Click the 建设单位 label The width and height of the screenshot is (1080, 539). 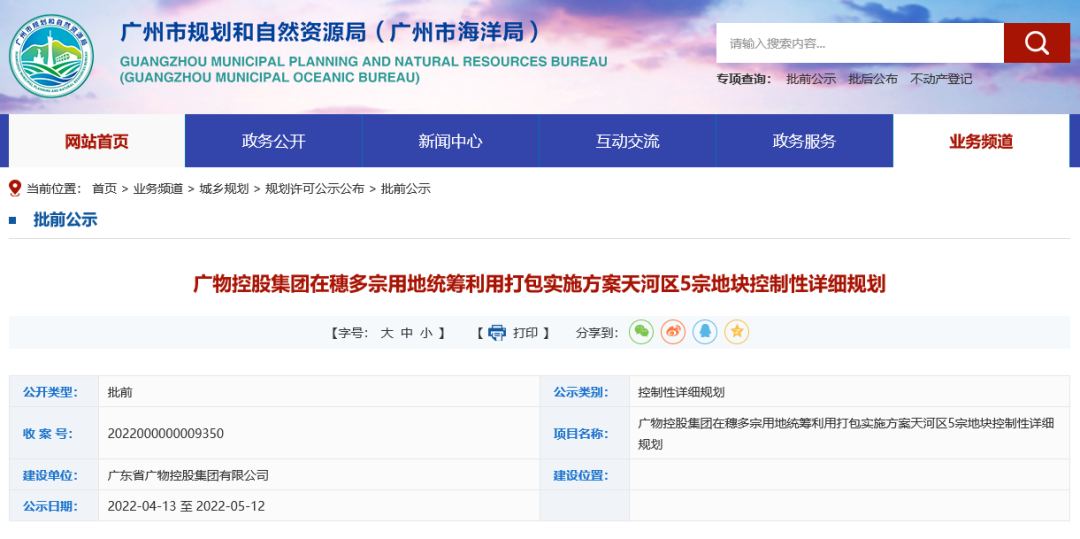click(x=50, y=475)
